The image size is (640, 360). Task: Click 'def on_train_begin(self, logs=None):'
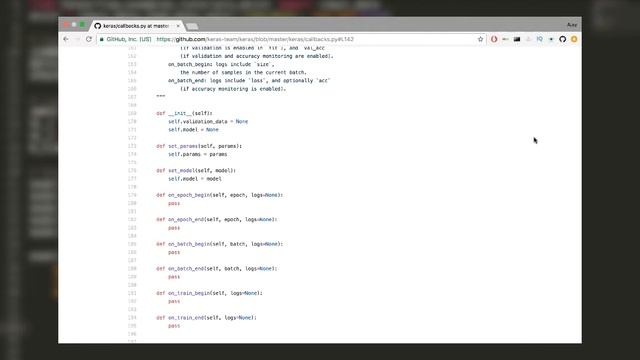(x=209, y=293)
